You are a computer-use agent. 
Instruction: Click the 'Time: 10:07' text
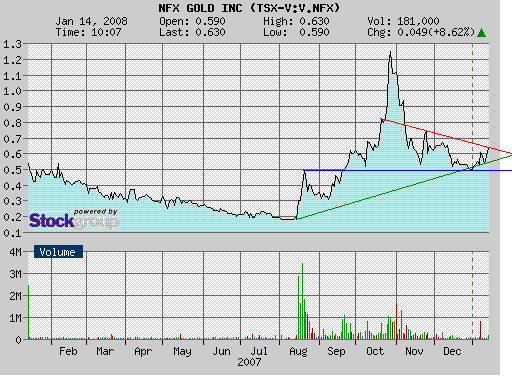tap(88, 33)
